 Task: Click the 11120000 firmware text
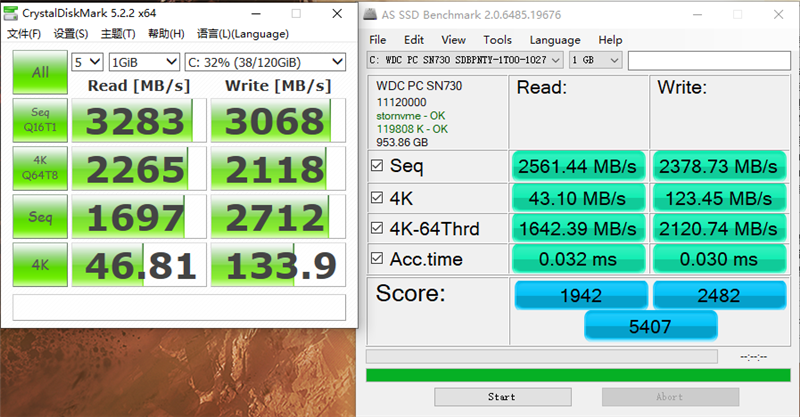pos(402,102)
